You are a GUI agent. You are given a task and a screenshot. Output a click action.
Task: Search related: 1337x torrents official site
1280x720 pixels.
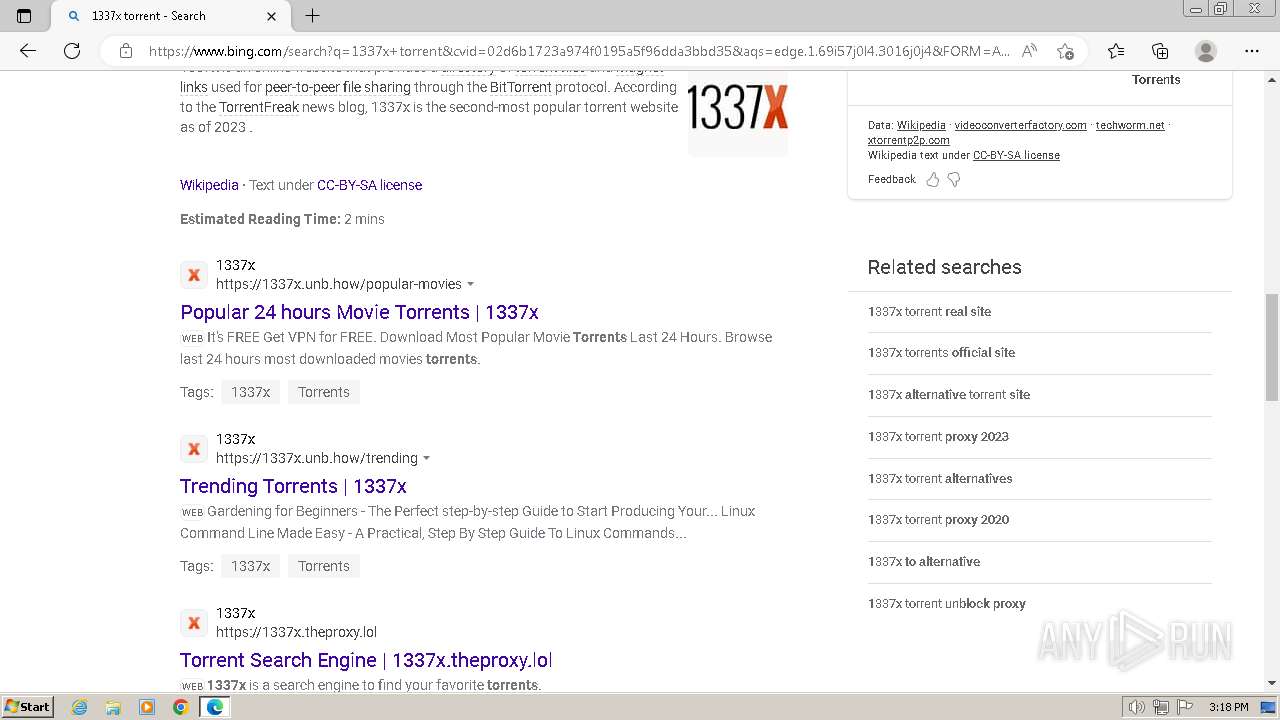coord(941,353)
